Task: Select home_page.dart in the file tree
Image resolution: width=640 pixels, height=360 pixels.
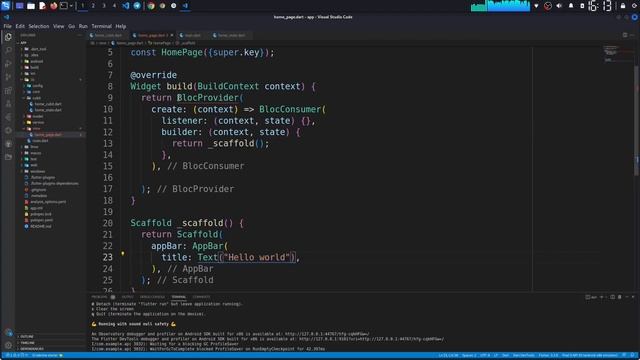Action: [50, 135]
